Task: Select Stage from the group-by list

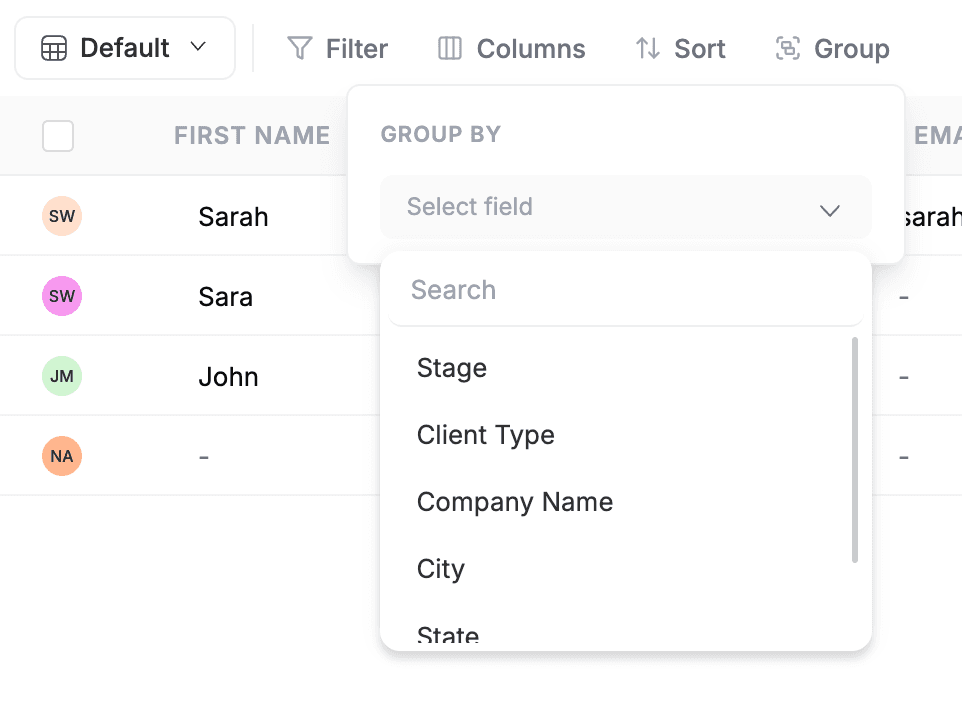Action: pos(452,368)
